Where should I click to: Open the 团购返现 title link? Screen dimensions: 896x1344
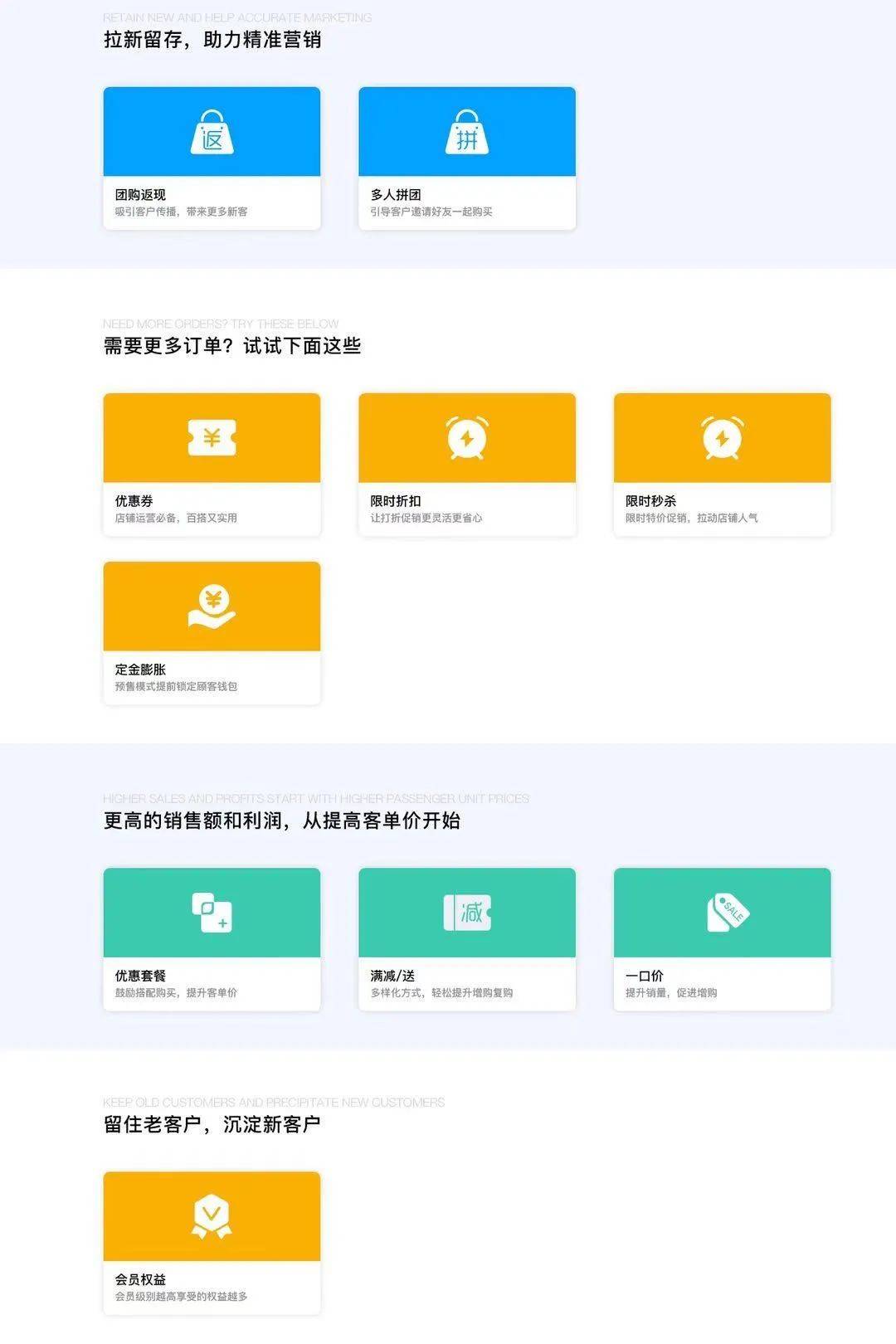[140, 195]
